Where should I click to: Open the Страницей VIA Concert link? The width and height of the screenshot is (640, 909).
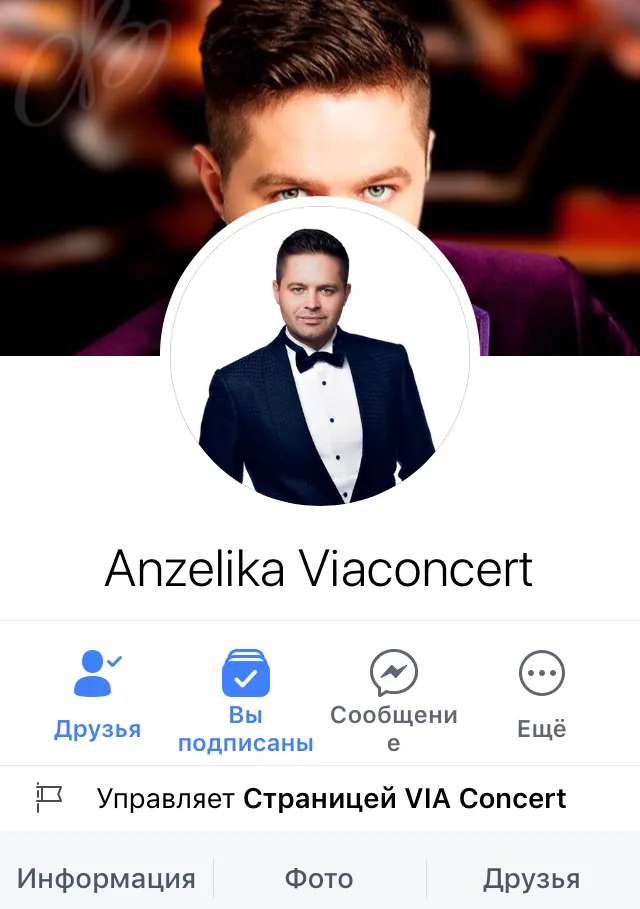(x=405, y=798)
